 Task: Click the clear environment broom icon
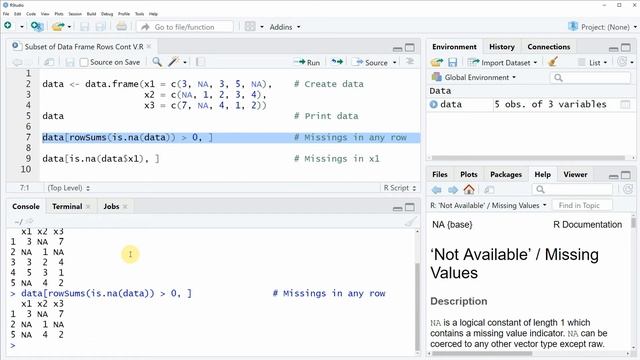pyautogui.click(x=553, y=62)
